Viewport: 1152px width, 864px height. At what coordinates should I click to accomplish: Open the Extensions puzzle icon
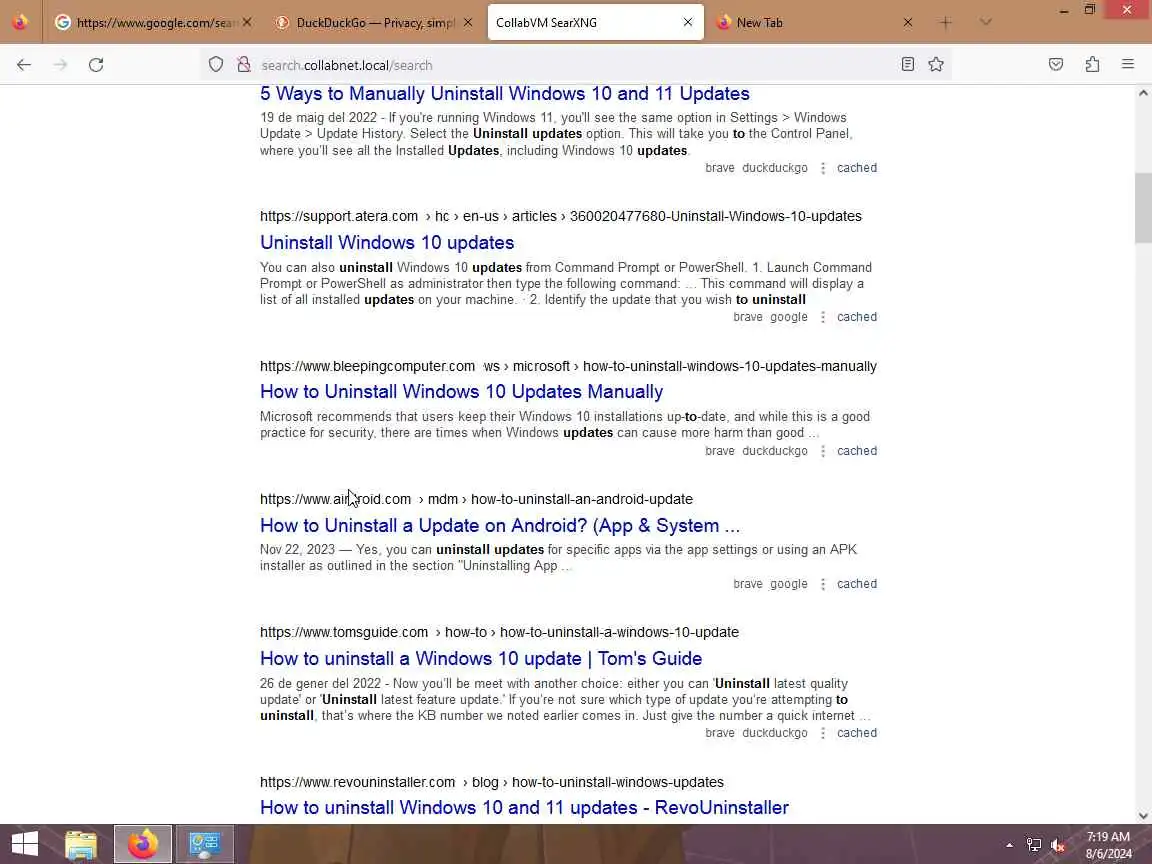1092,65
